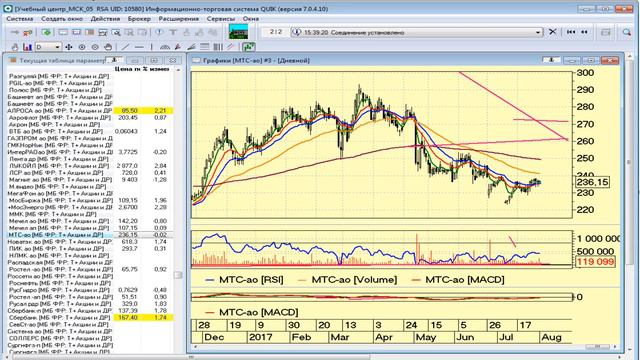Click the blue info icon in toolbar
The image size is (640, 360).
pyautogui.click(x=159, y=32)
